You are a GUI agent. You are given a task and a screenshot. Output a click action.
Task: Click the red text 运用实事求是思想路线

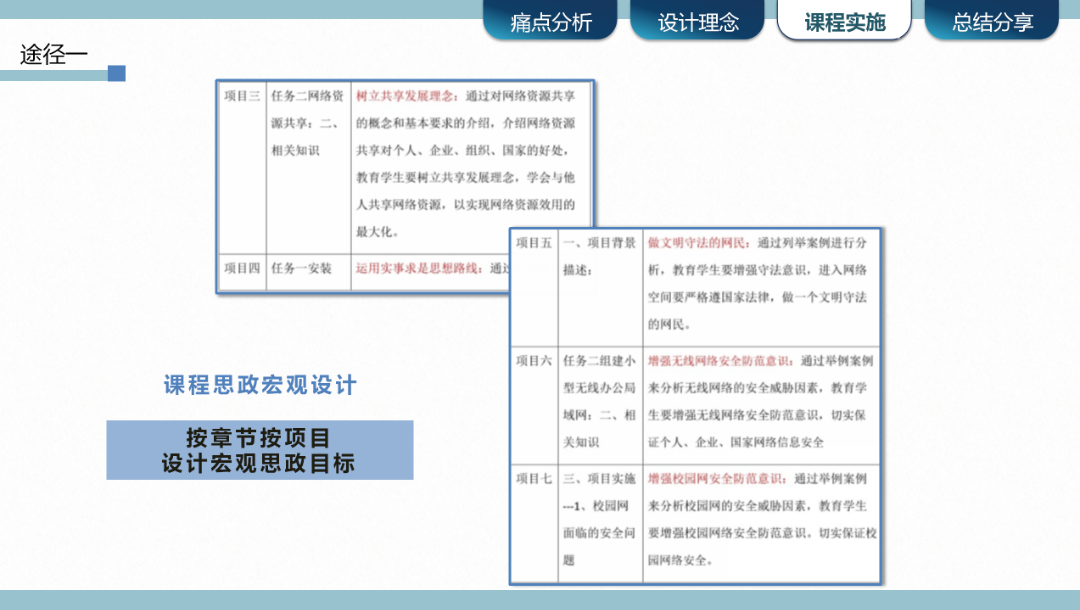424,268
